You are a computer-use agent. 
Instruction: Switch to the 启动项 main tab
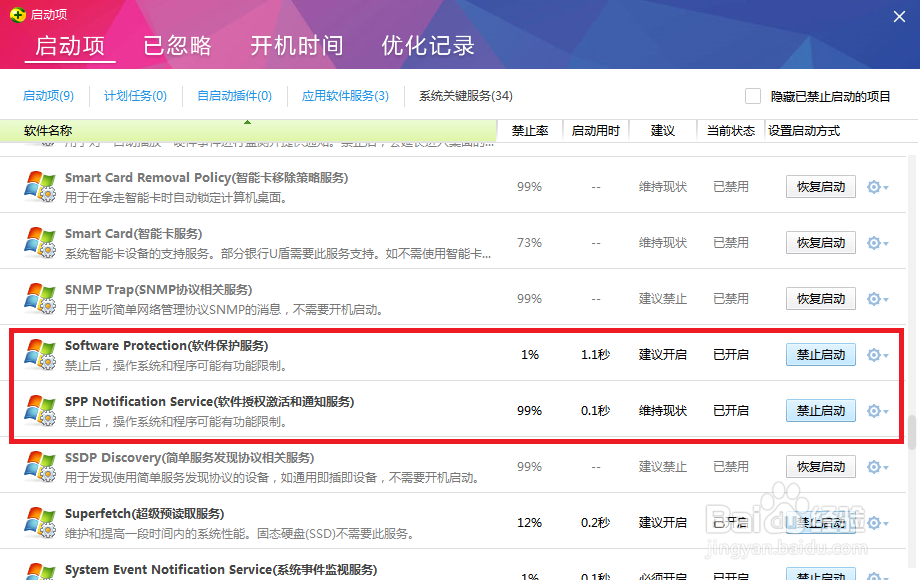[70, 46]
